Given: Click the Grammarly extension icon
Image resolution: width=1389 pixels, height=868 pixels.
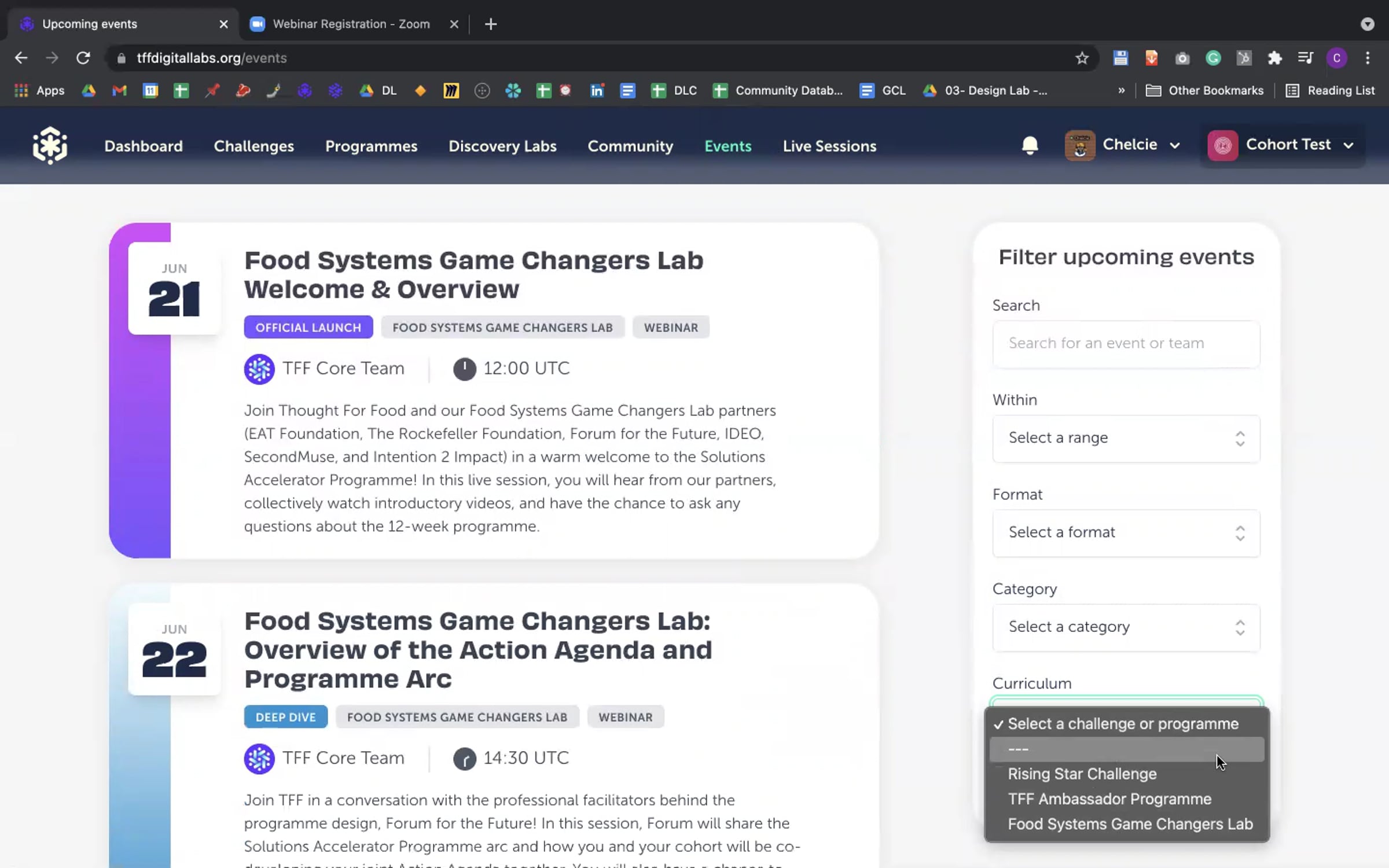Looking at the screenshot, I should tap(1213, 58).
